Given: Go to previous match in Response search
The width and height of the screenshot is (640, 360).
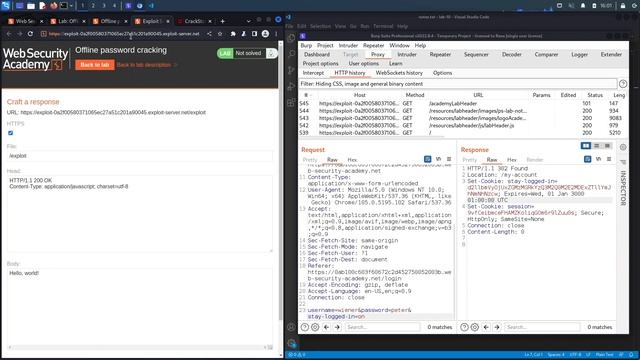Looking at the screenshot, I should click(486, 327).
